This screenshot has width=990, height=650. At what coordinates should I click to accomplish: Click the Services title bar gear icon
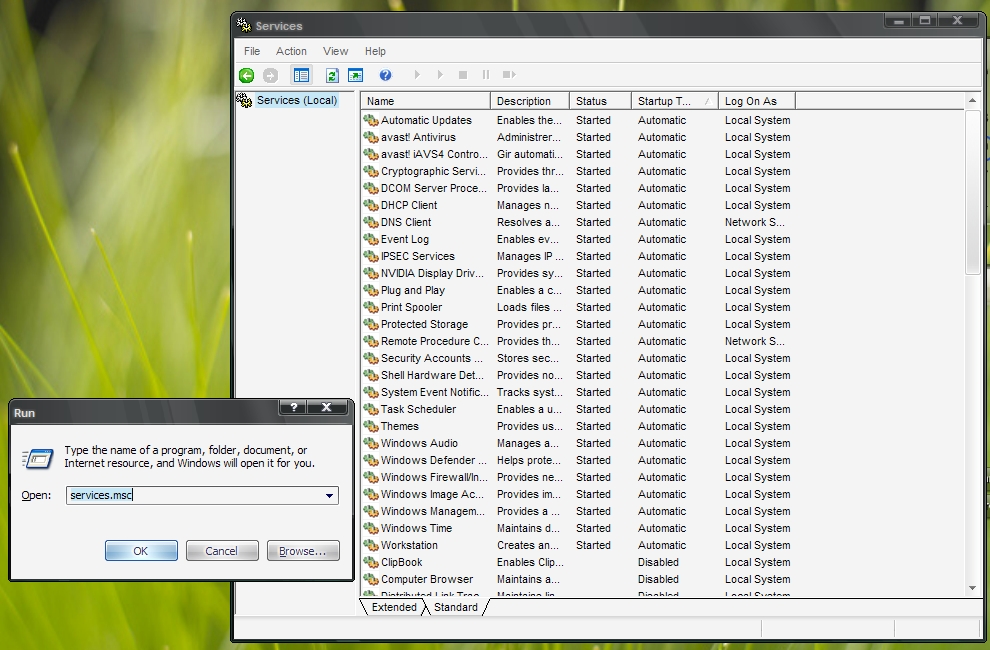[x=244, y=25]
